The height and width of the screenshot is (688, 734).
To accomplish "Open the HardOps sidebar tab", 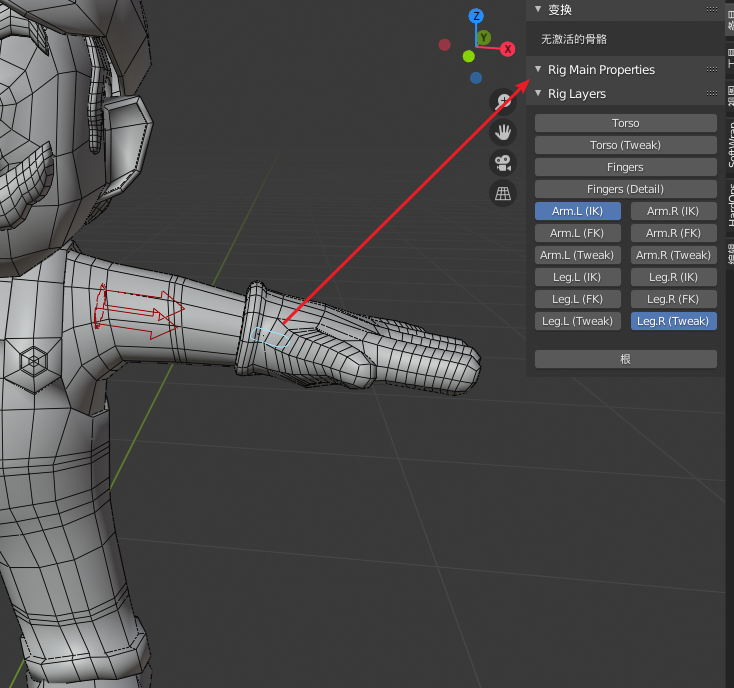I will point(730,205).
